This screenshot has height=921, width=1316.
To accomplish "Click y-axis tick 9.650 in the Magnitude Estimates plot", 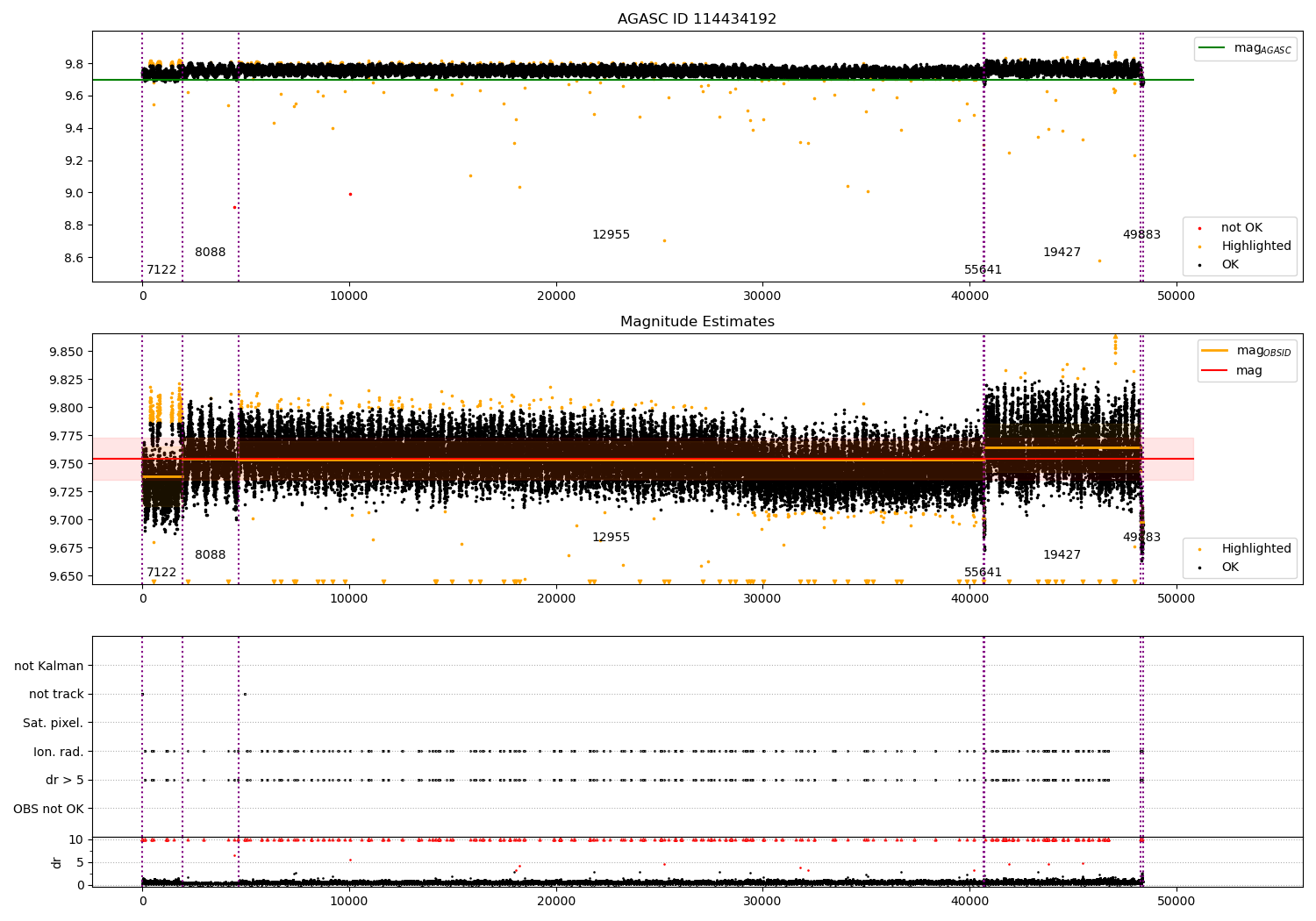I will pyautogui.click(x=66, y=576).
